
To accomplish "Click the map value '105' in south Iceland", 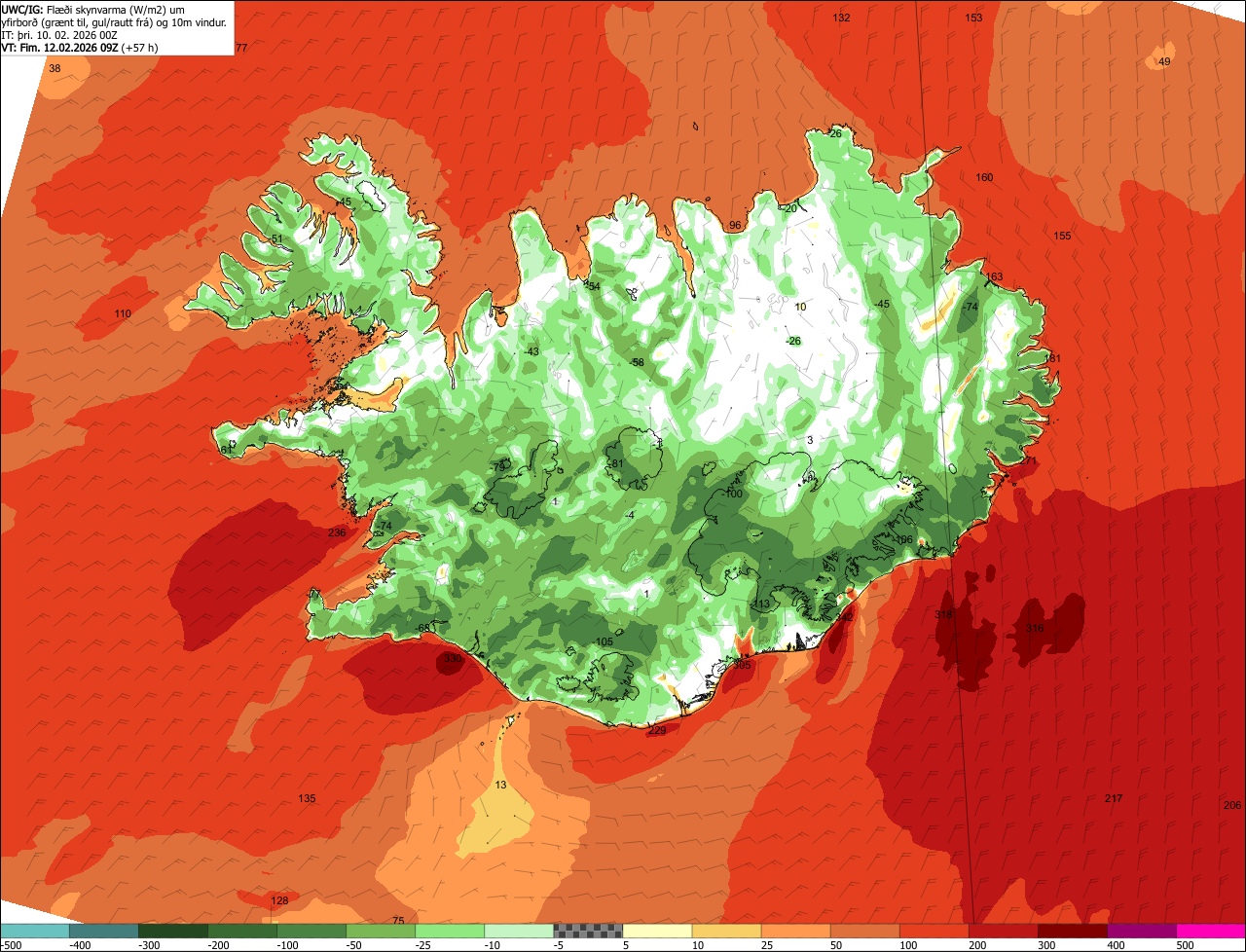I will (604, 641).
